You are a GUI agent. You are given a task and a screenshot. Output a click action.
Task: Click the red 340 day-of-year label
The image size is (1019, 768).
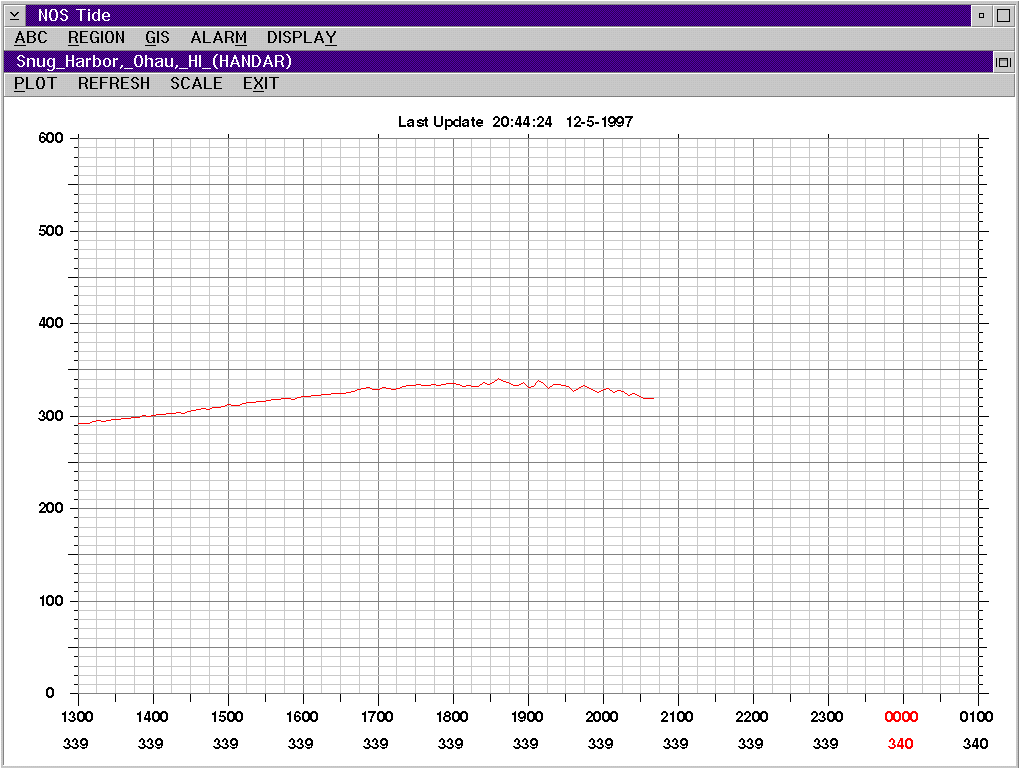[901, 743]
